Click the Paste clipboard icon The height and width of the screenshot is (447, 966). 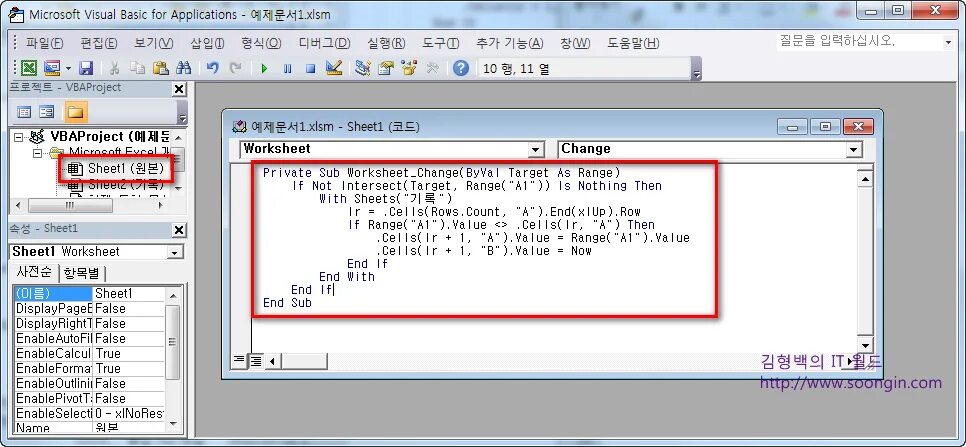[x=160, y=68]
